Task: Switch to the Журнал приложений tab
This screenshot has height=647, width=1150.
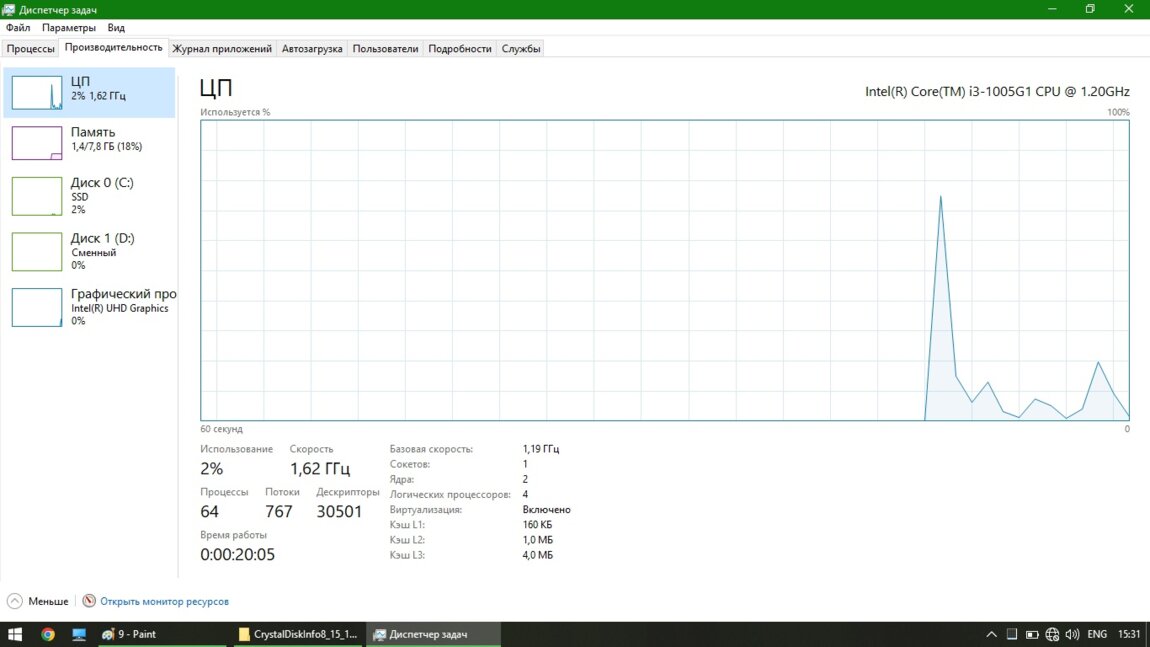Action: [222, 48]
